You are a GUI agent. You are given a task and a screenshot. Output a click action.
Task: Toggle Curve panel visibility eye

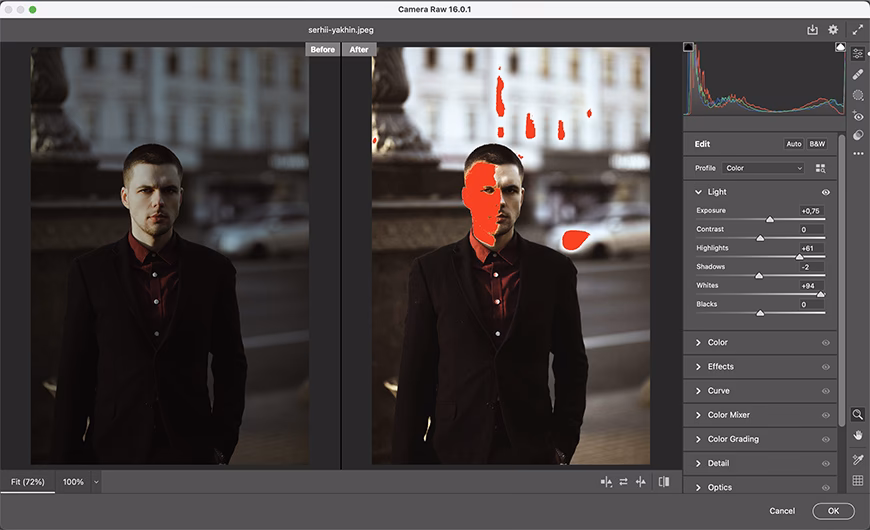826,391
